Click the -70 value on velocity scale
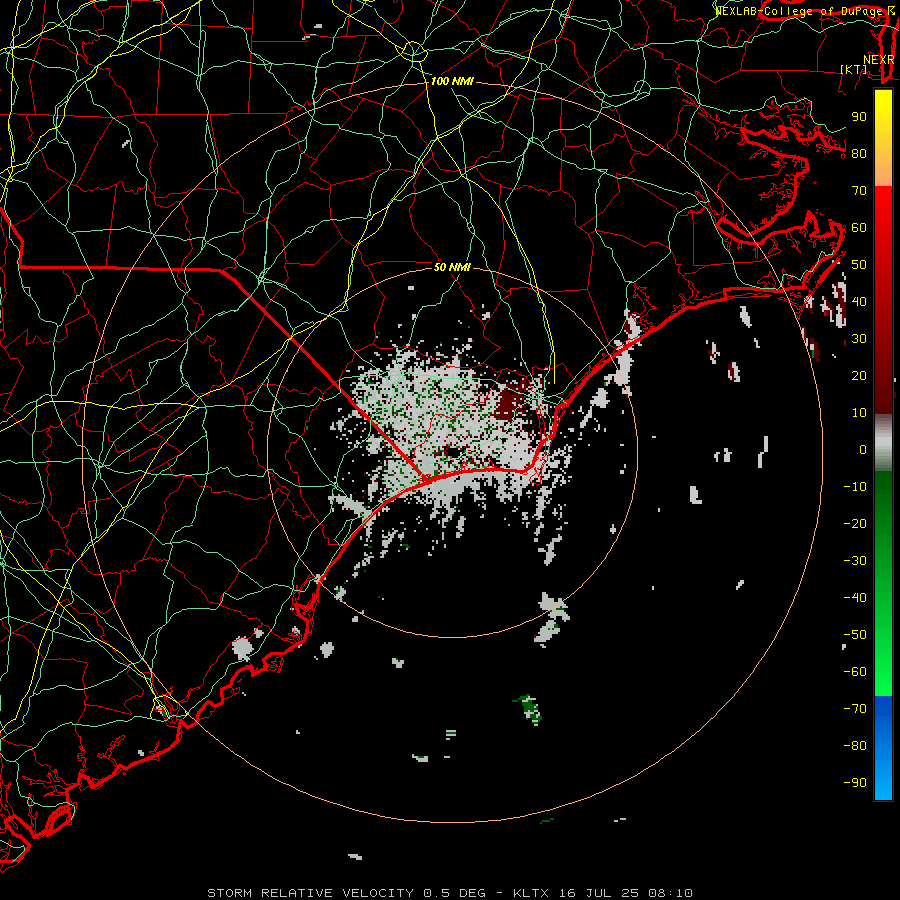 pos(855,709)
